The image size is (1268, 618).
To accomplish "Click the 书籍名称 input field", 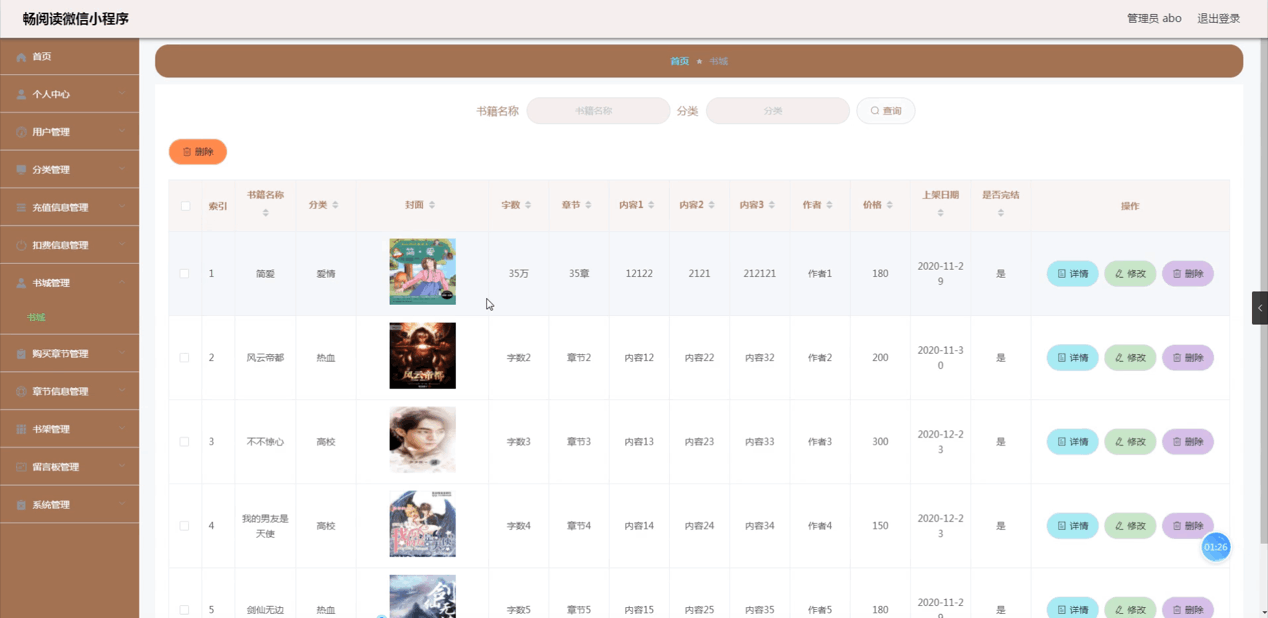I will (x=597, y=110).
